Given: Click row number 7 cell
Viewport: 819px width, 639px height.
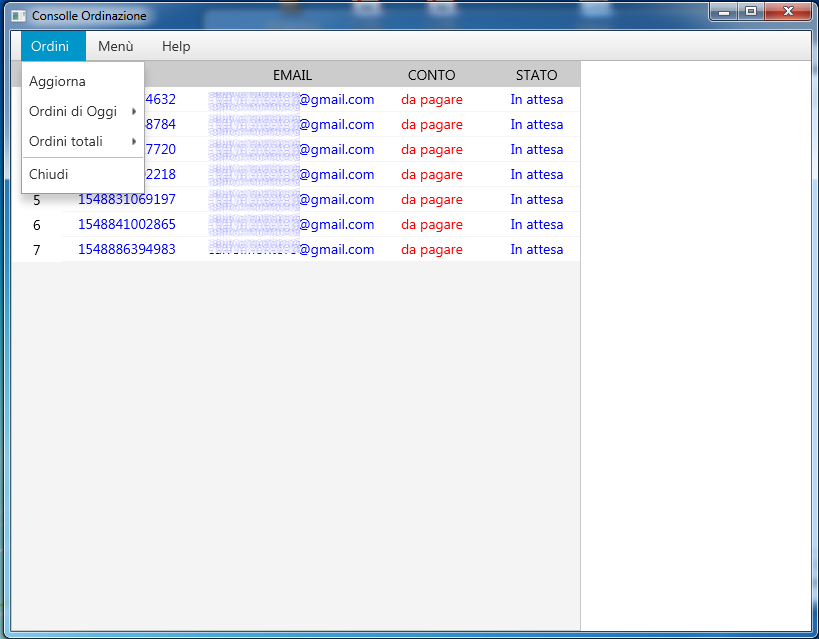Looking at the screenshot, I should (x=37, y=250).
